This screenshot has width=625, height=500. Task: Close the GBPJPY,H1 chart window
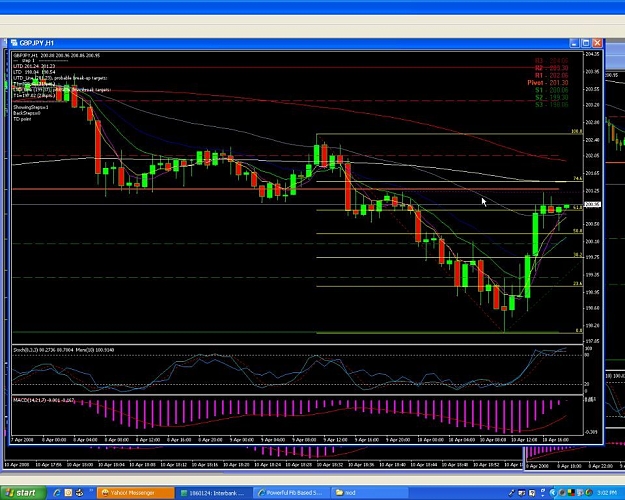point(597,43)
